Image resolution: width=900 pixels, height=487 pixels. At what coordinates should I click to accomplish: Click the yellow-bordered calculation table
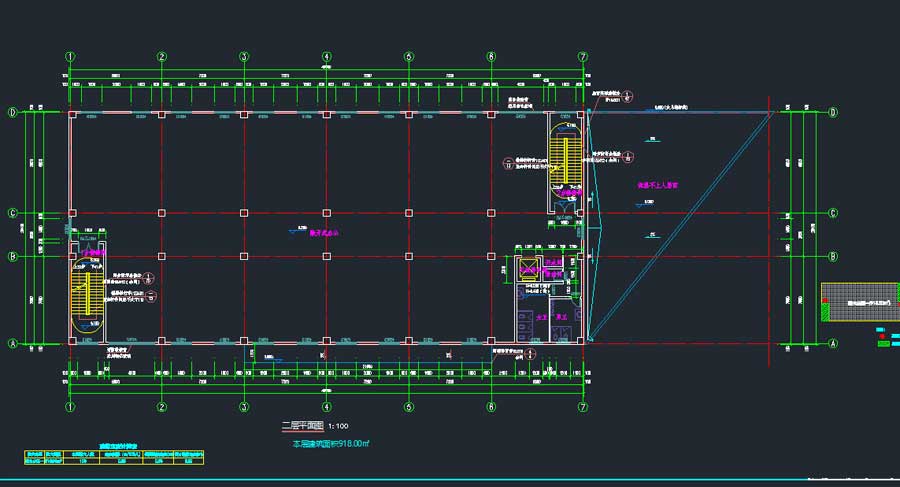tap(114, 457)
